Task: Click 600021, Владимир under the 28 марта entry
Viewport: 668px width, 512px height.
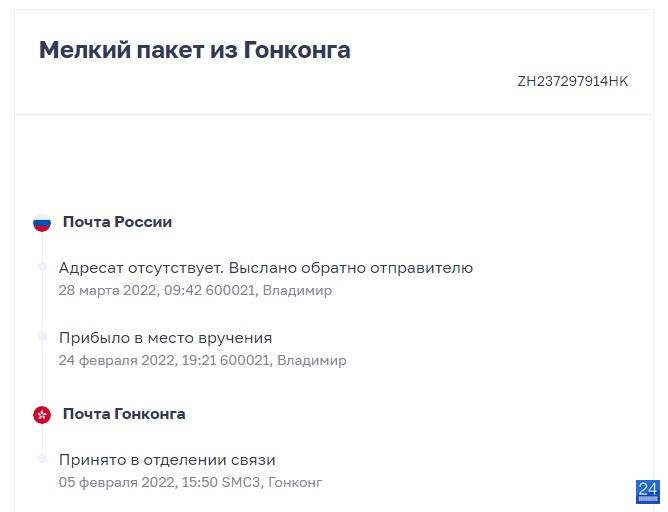Action: tap(269, 291)
